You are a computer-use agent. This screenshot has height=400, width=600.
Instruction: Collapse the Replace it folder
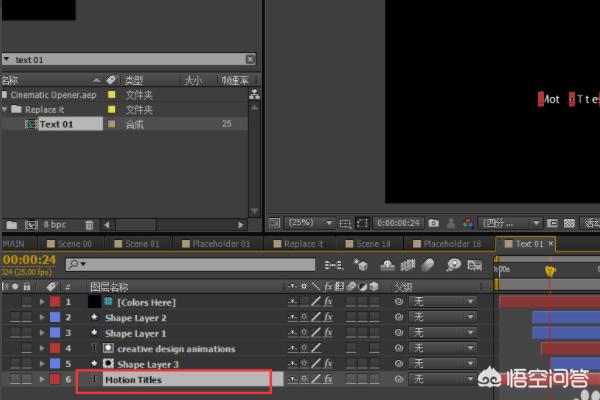pos(5,110)
